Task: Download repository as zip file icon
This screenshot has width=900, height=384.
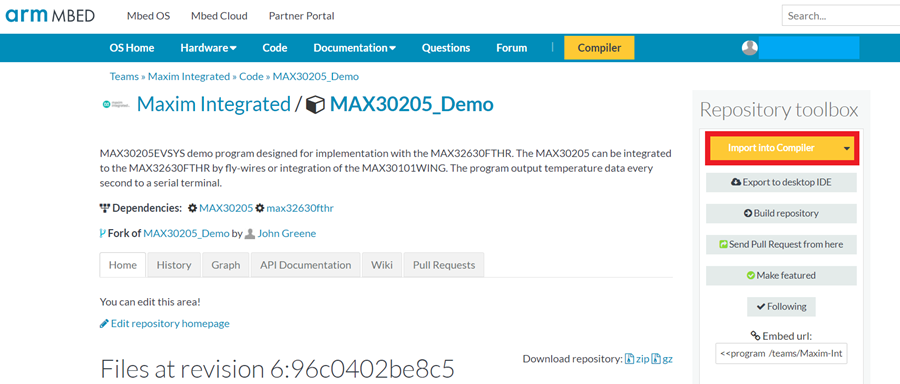Action: pyautogui.click(x=630, y=359)
